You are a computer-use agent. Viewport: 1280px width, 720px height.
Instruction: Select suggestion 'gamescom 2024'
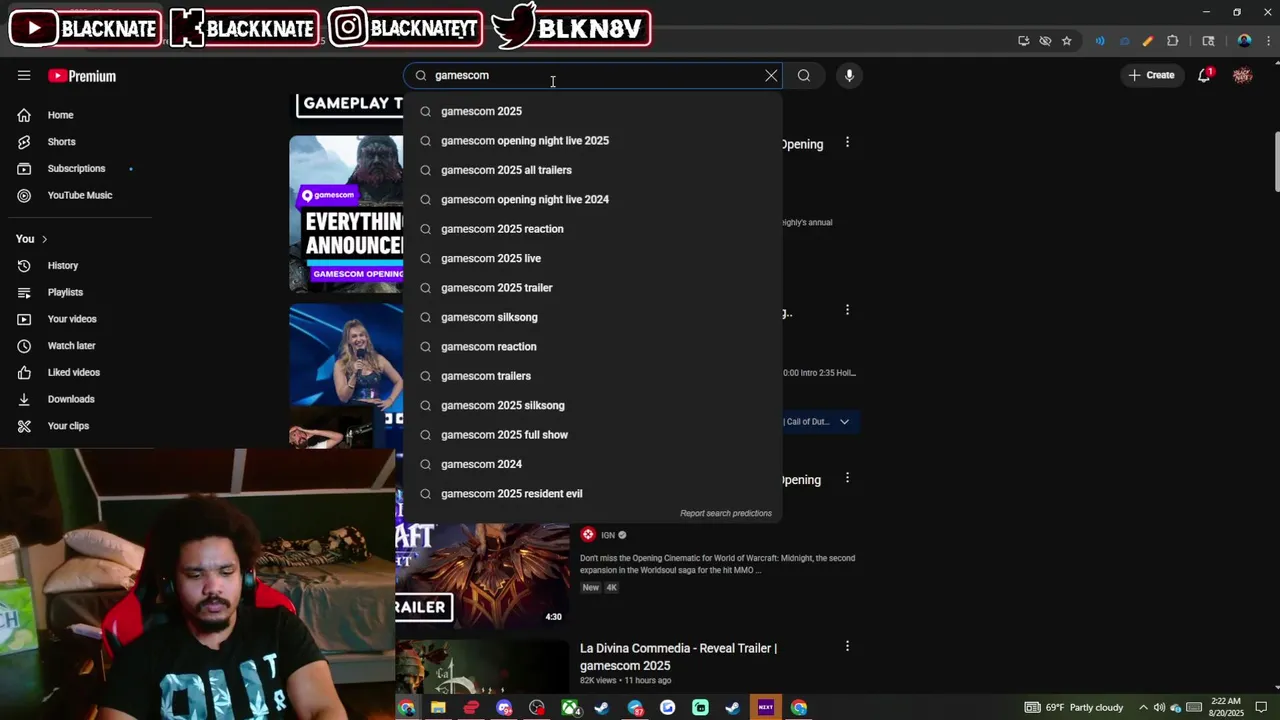pyautogui.click(x=592, y=465)
